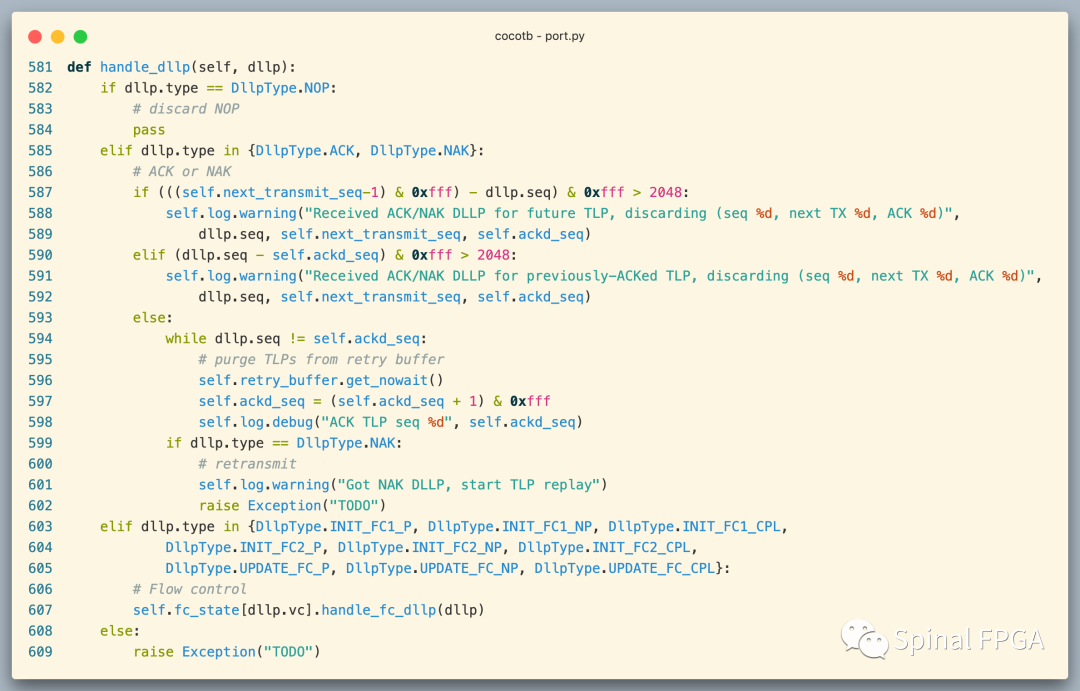Screen dimensions: 1080x691
Task: Click comment '# purge TLPs from retry buffer'
Action: coord(321,360)
